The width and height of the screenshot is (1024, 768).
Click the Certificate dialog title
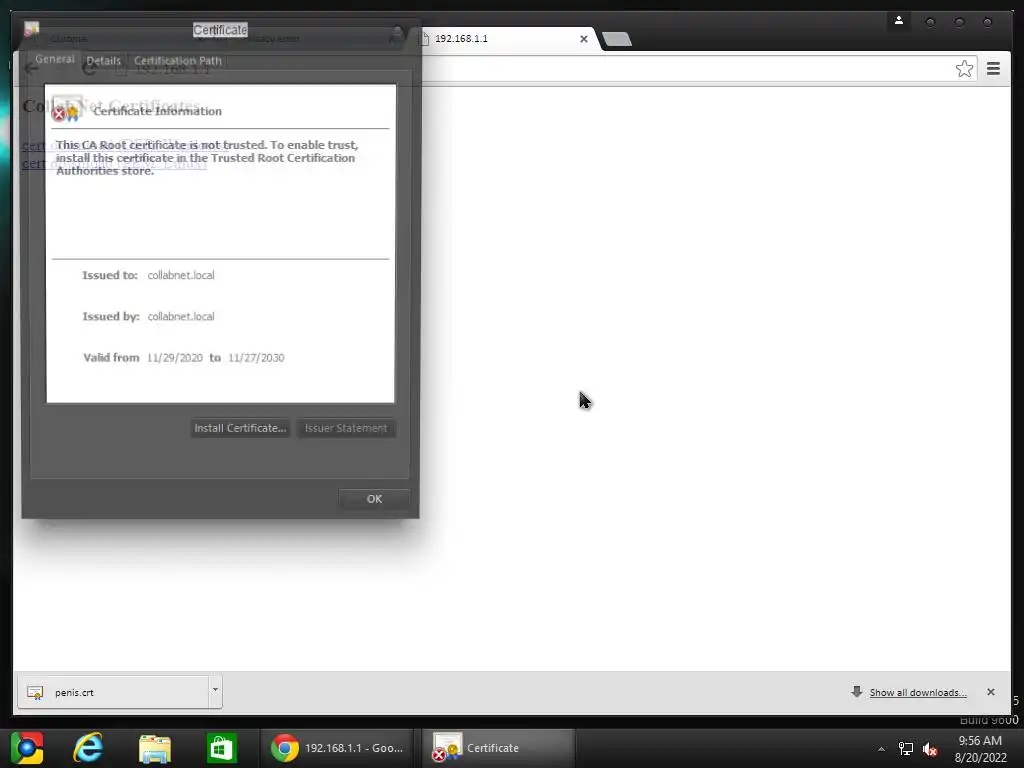pos(220,30)
